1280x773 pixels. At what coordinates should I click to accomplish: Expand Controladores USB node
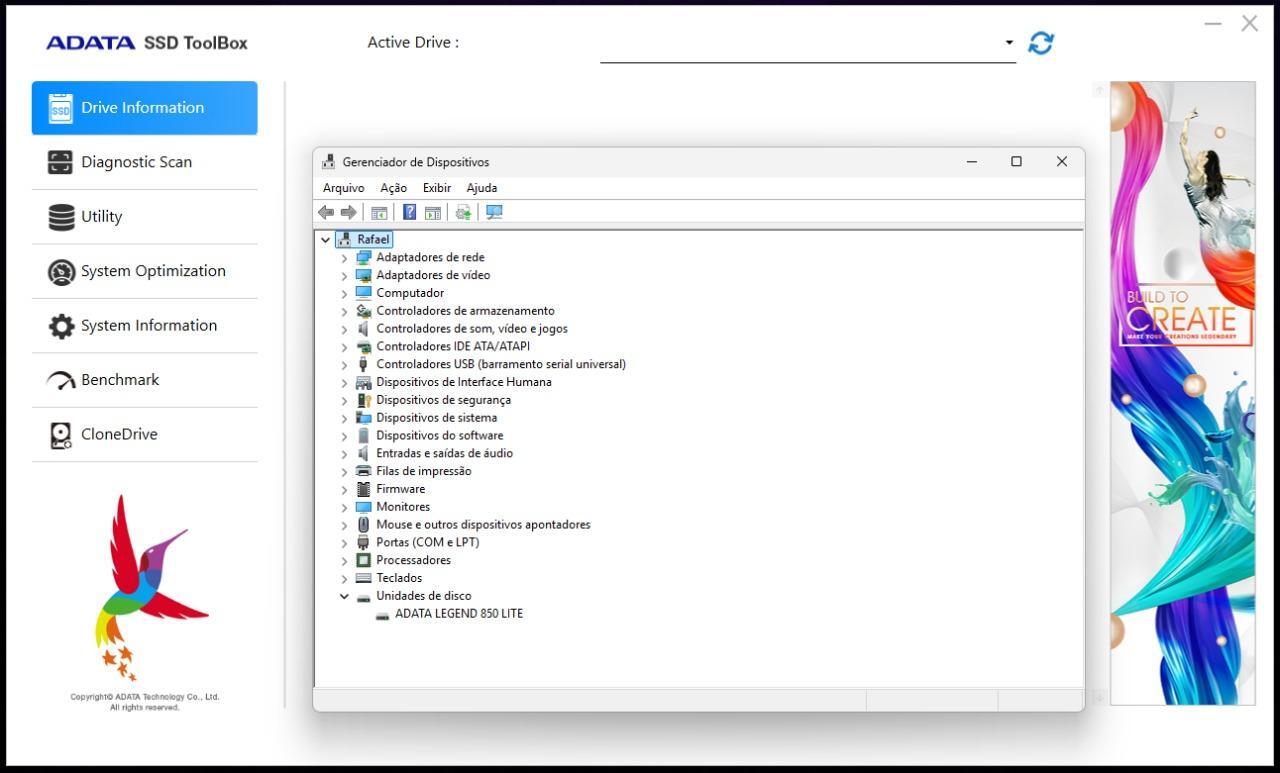[344, 365]
